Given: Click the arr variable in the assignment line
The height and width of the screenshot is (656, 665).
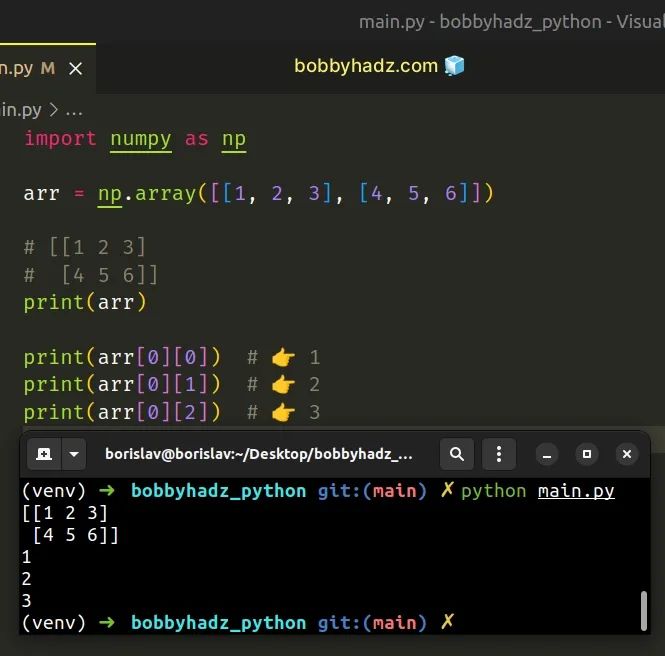Looking at the screenshot, I should click(x=42, y=194).
